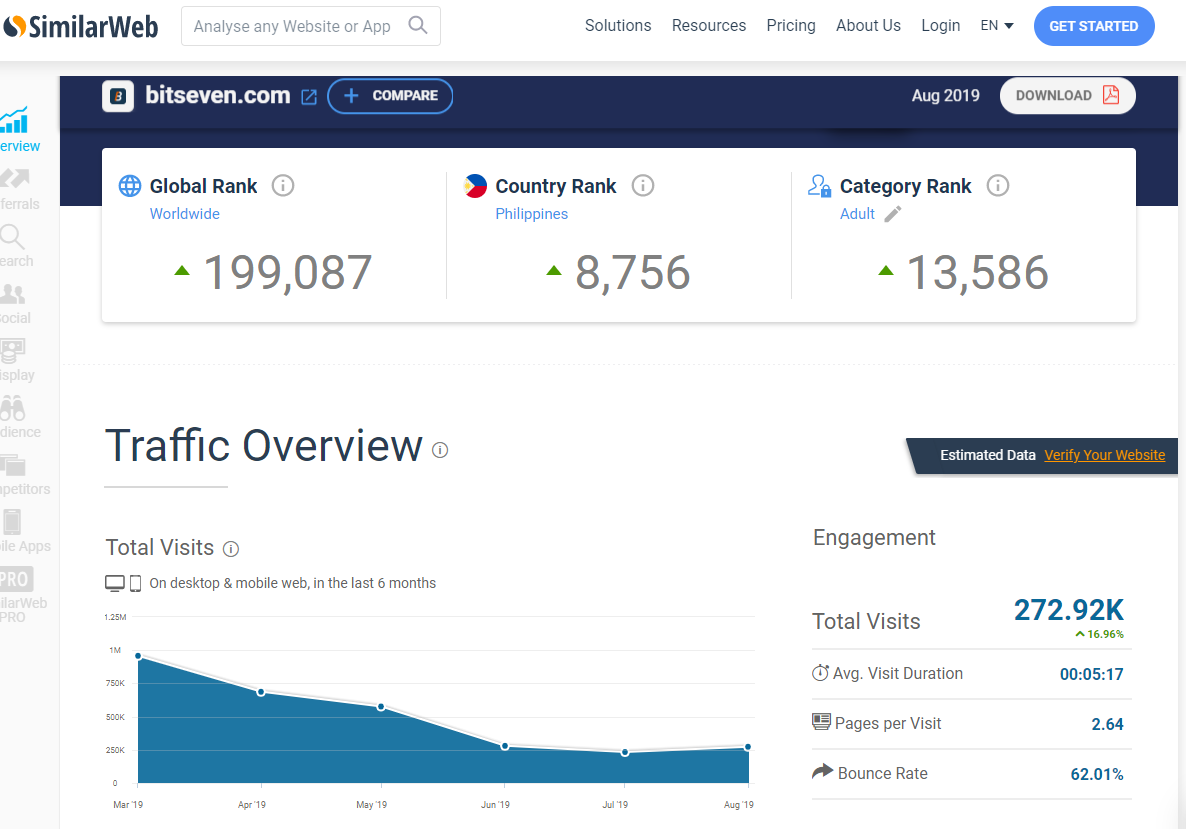The image size is (1186, 829).
Task: Click the Estimated Data label
Action: click(988, 455)
